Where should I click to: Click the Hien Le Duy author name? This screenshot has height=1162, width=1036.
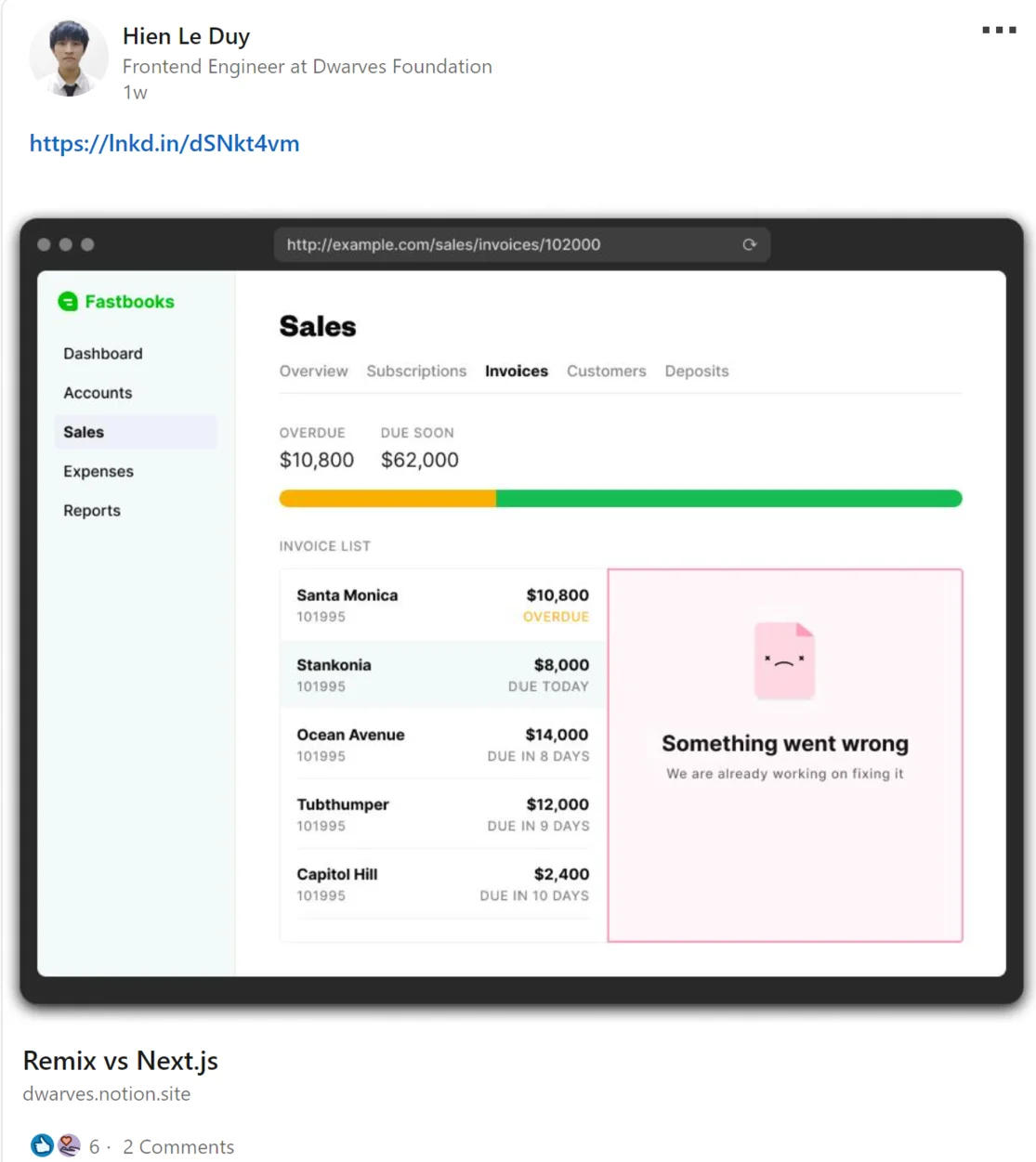(x=186, y=36)
